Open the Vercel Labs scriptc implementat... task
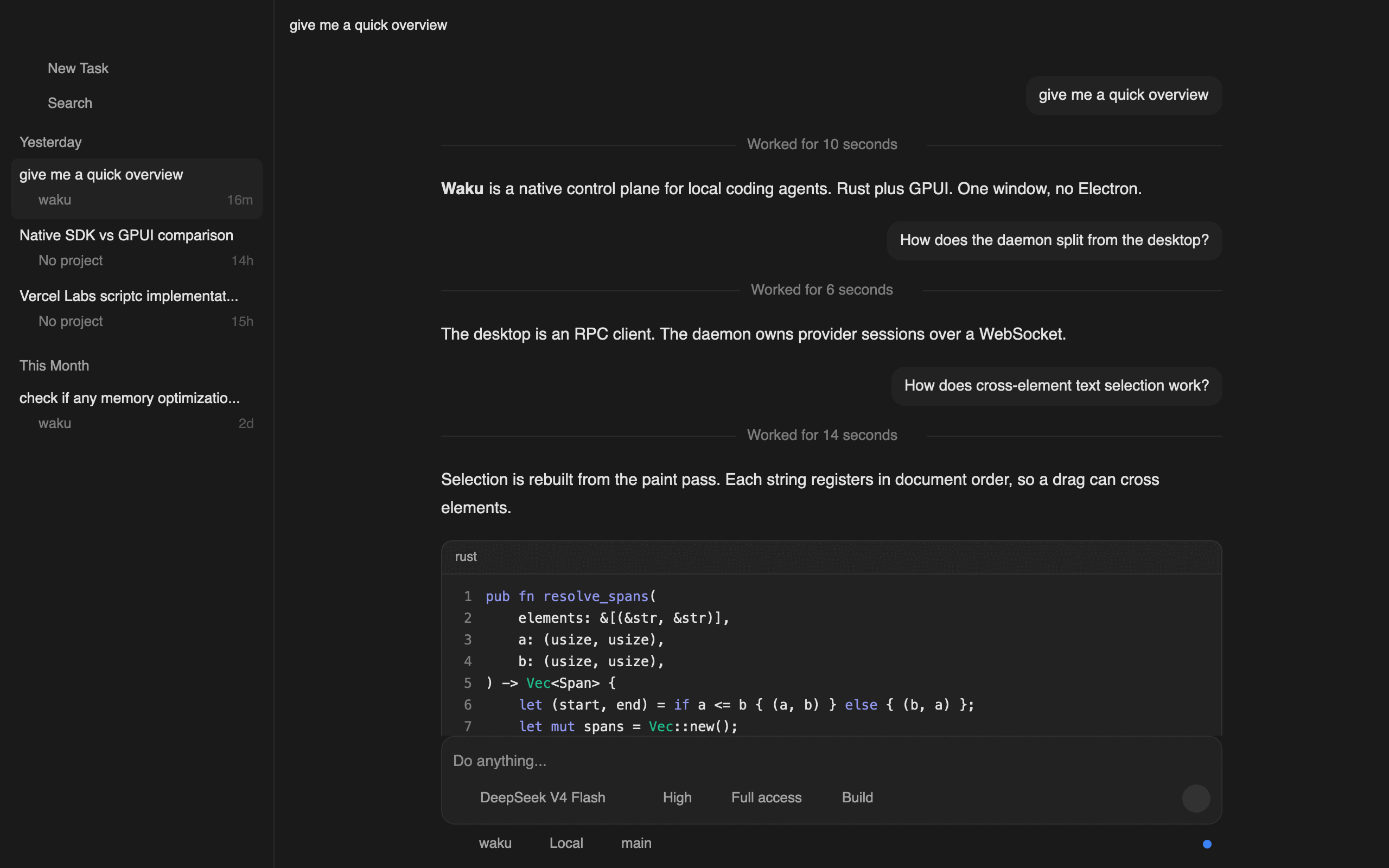The height and width of the screenshot is (868, 1389). 137,309
